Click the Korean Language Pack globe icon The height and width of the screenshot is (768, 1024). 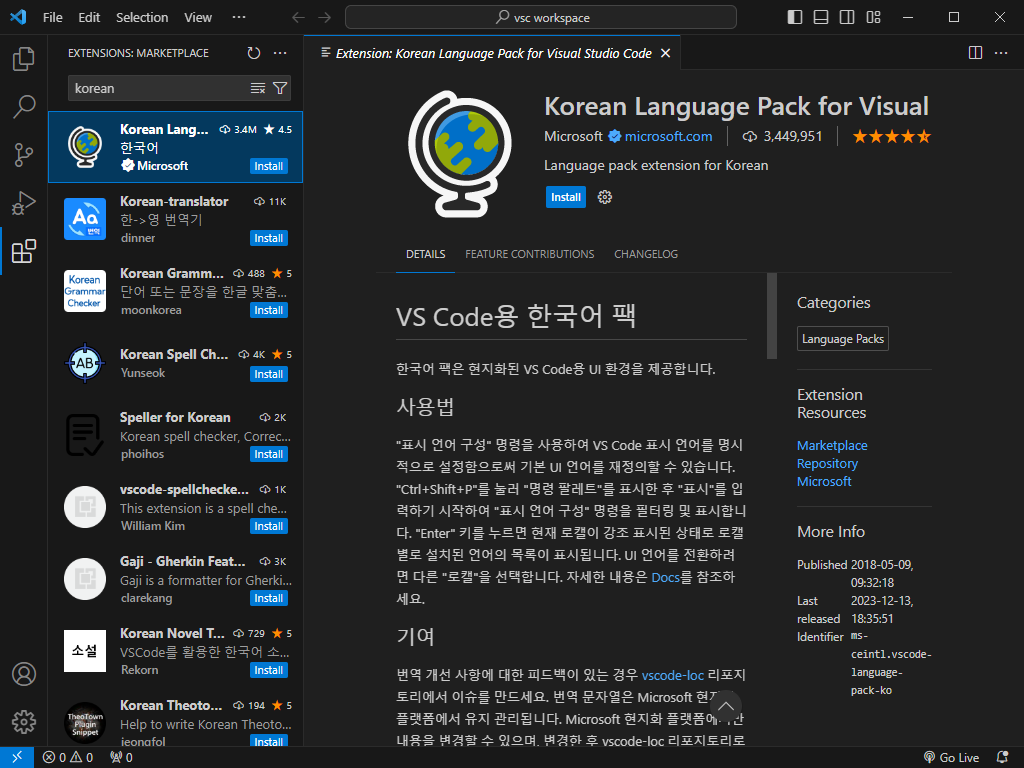460,154
